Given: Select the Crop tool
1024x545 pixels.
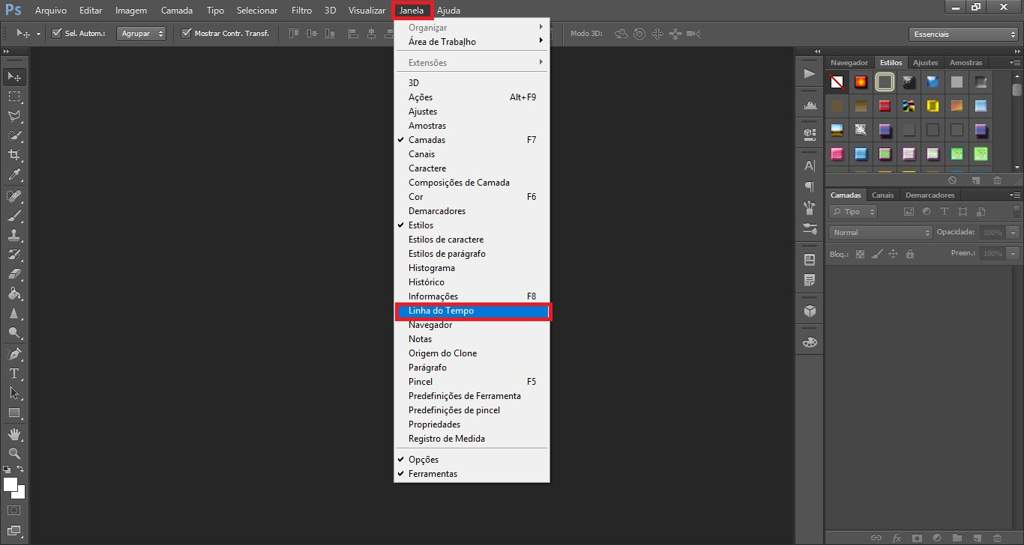Looking at the screenshot, I should point(14,155).
